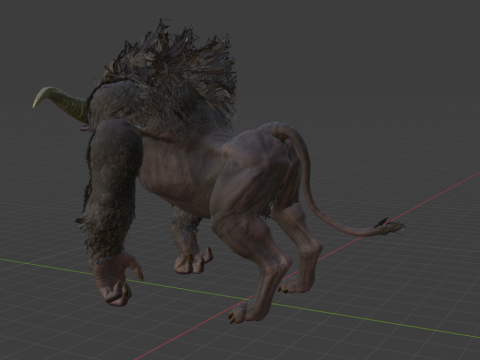Select the tuft at the tail tip

pos(390,227)
